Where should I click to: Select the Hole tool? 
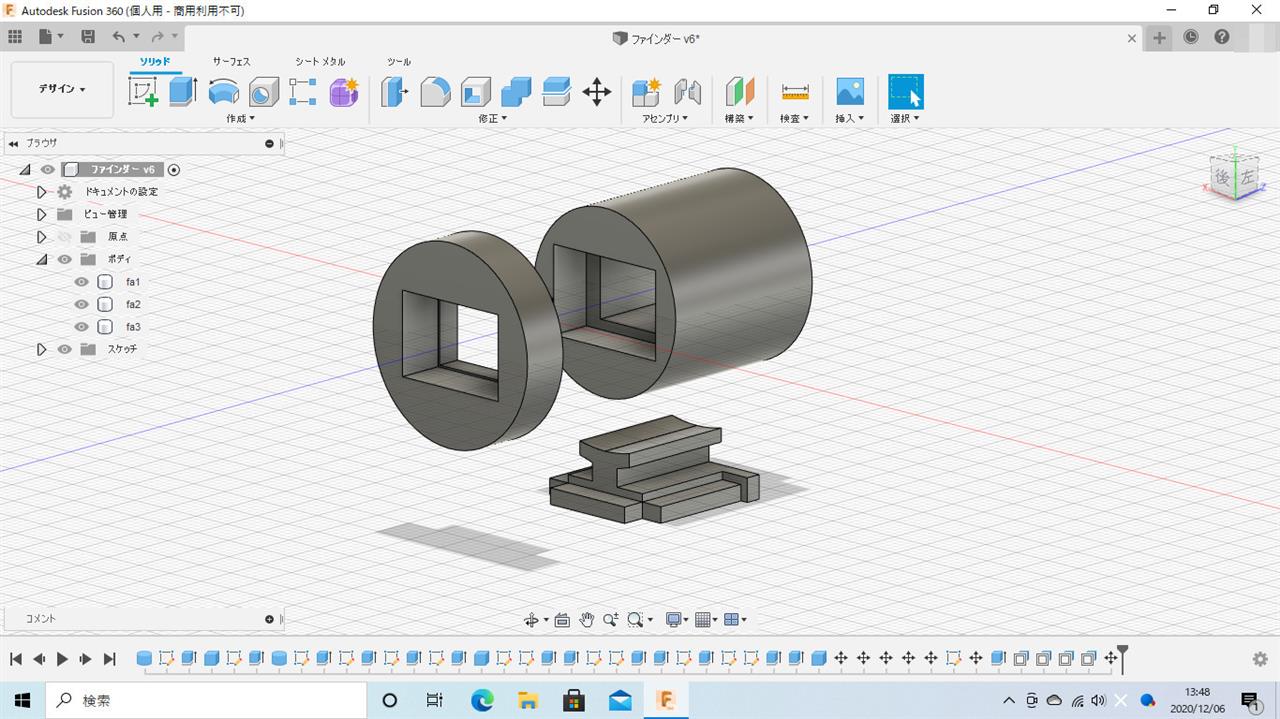click(x=264, y=92)
